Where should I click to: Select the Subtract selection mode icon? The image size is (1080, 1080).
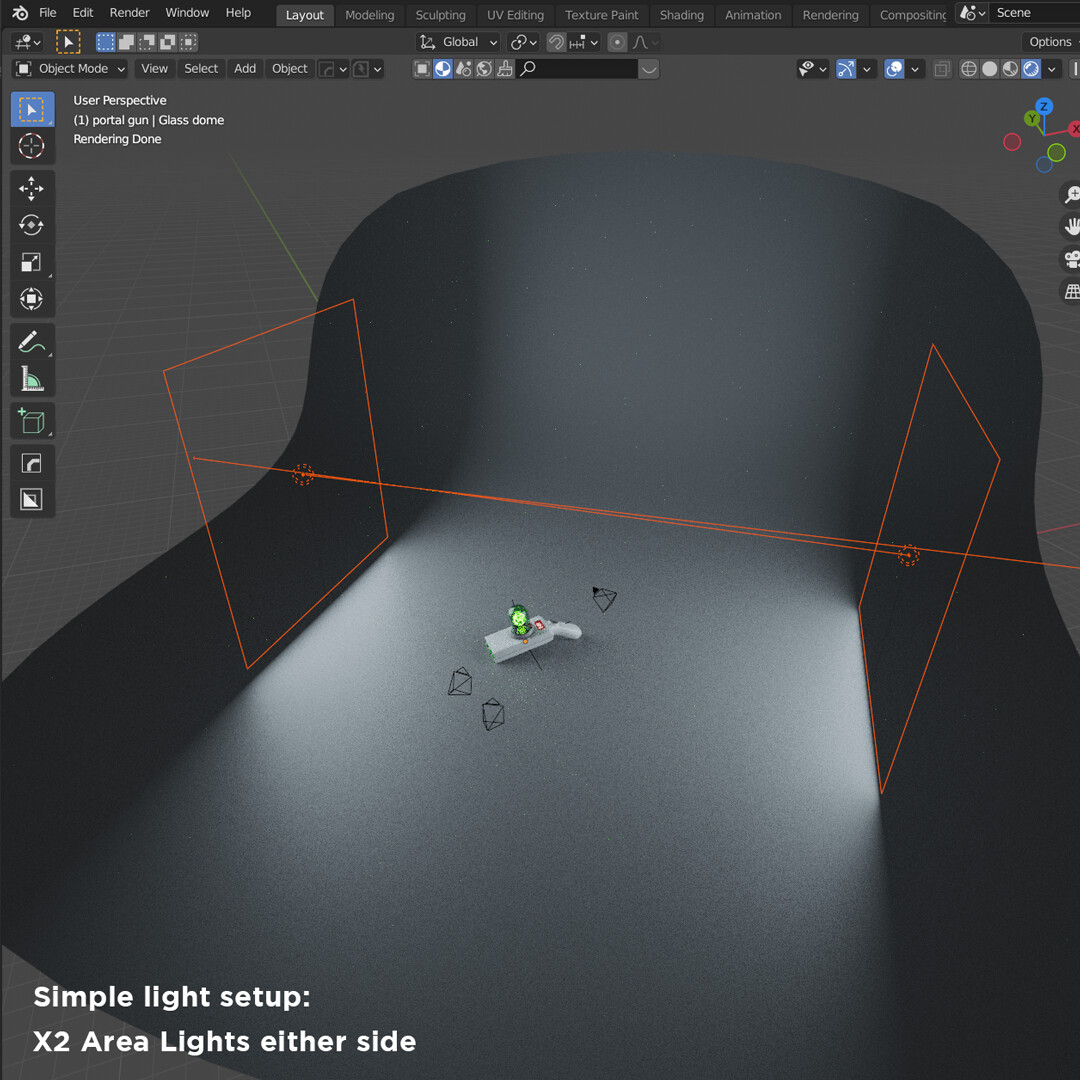147,42
